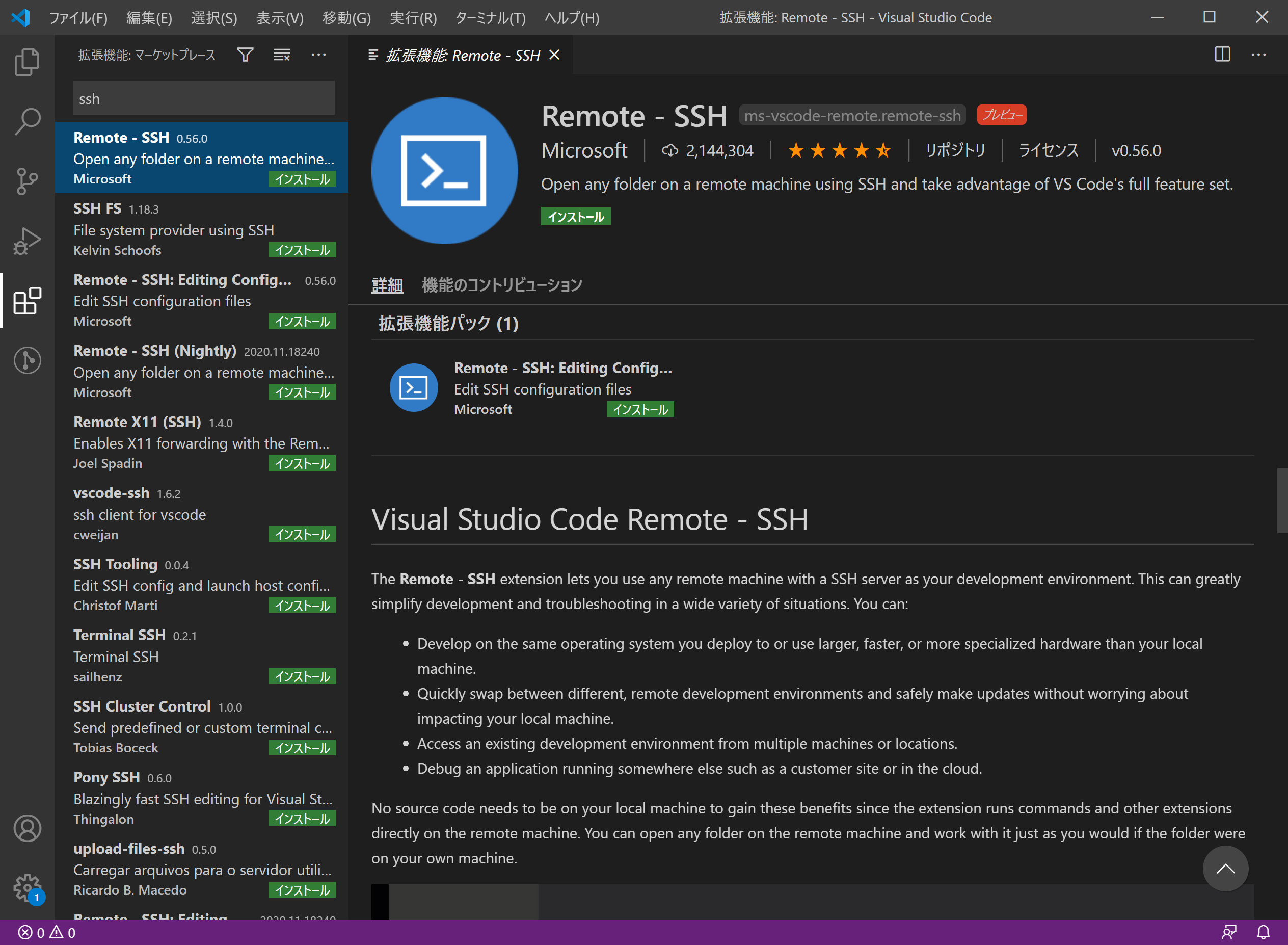Screen dimensions: 1288x945
Task: Click the v0.56.0 version label
Action: [x=1136, y=150]
